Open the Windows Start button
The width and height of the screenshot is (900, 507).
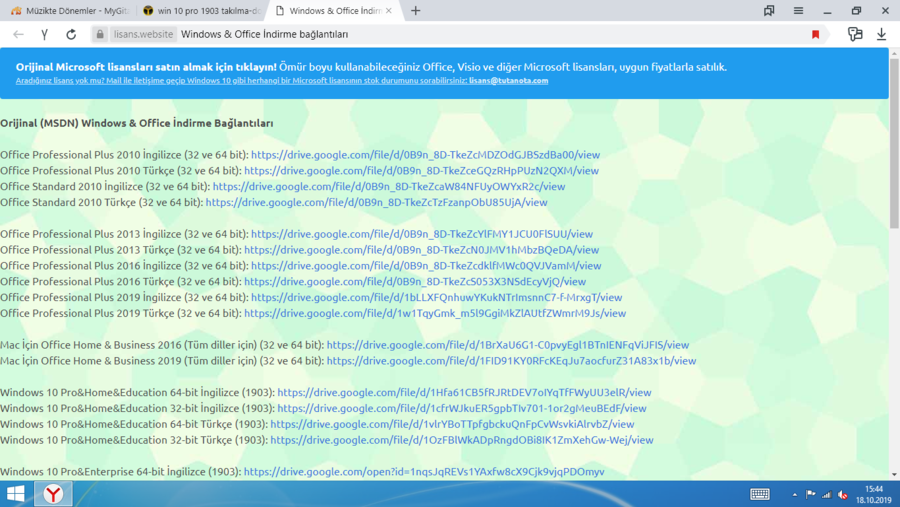point(15,494)
